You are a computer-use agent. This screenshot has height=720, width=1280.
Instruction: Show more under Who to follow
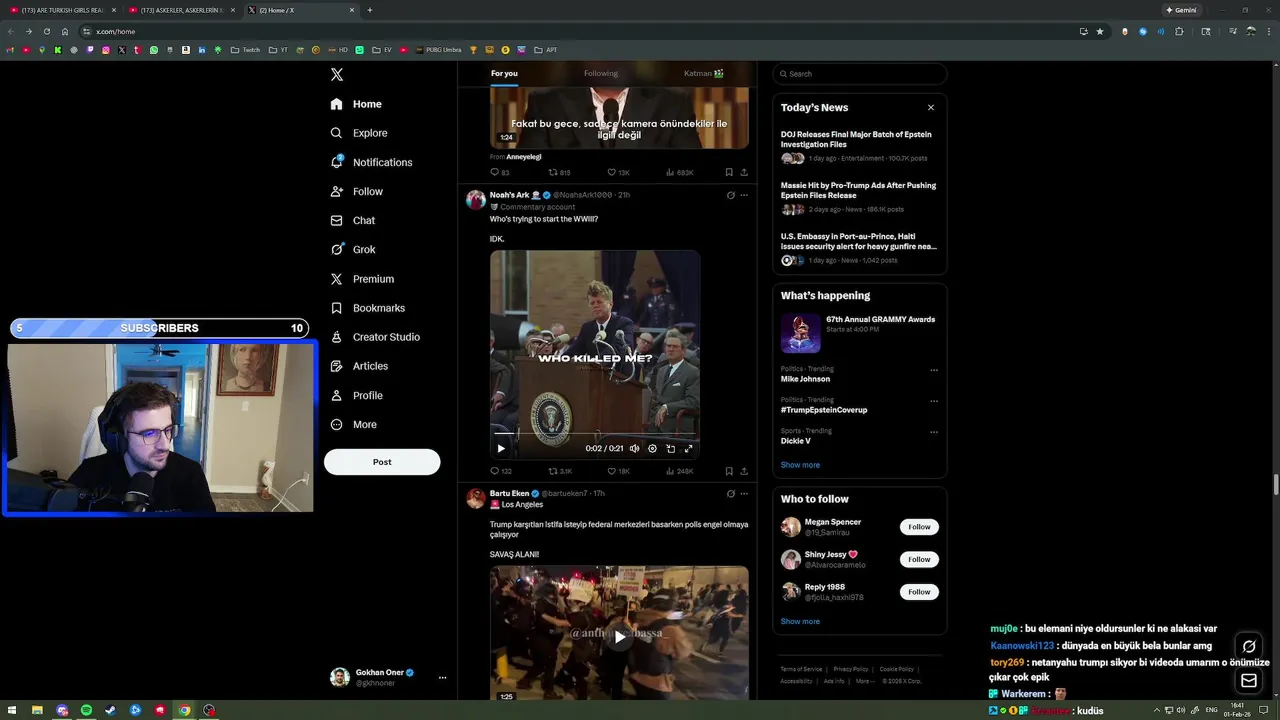point(800,621)
